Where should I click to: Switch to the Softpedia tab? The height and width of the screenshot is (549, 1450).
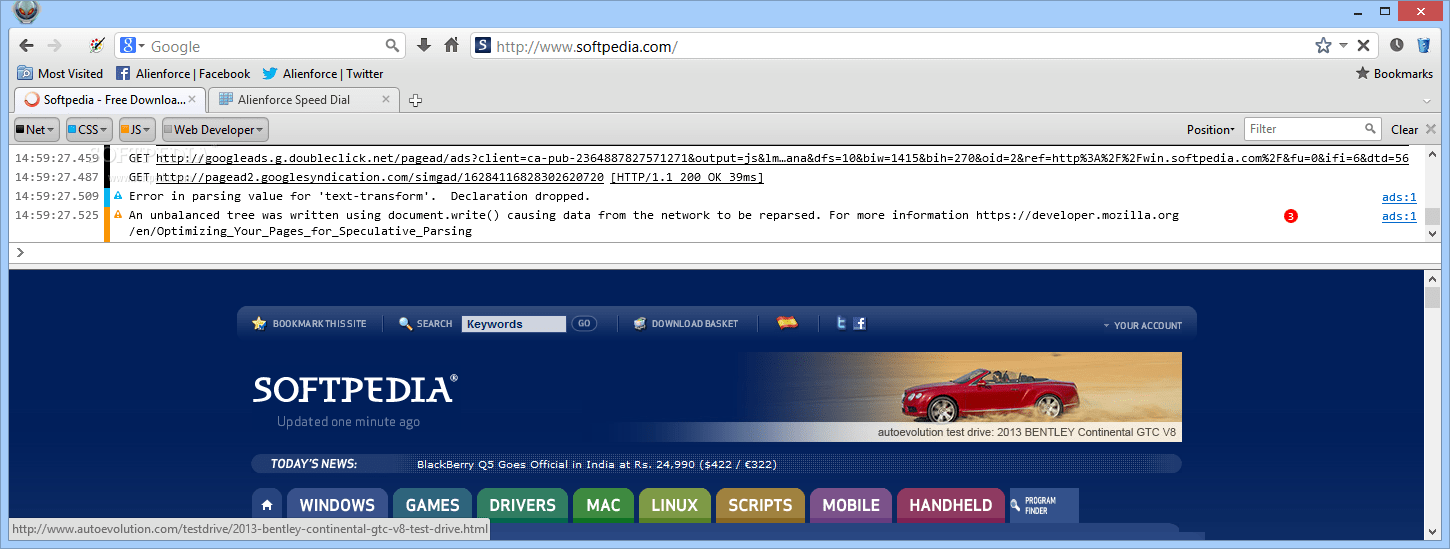click(x=110, y=99)
